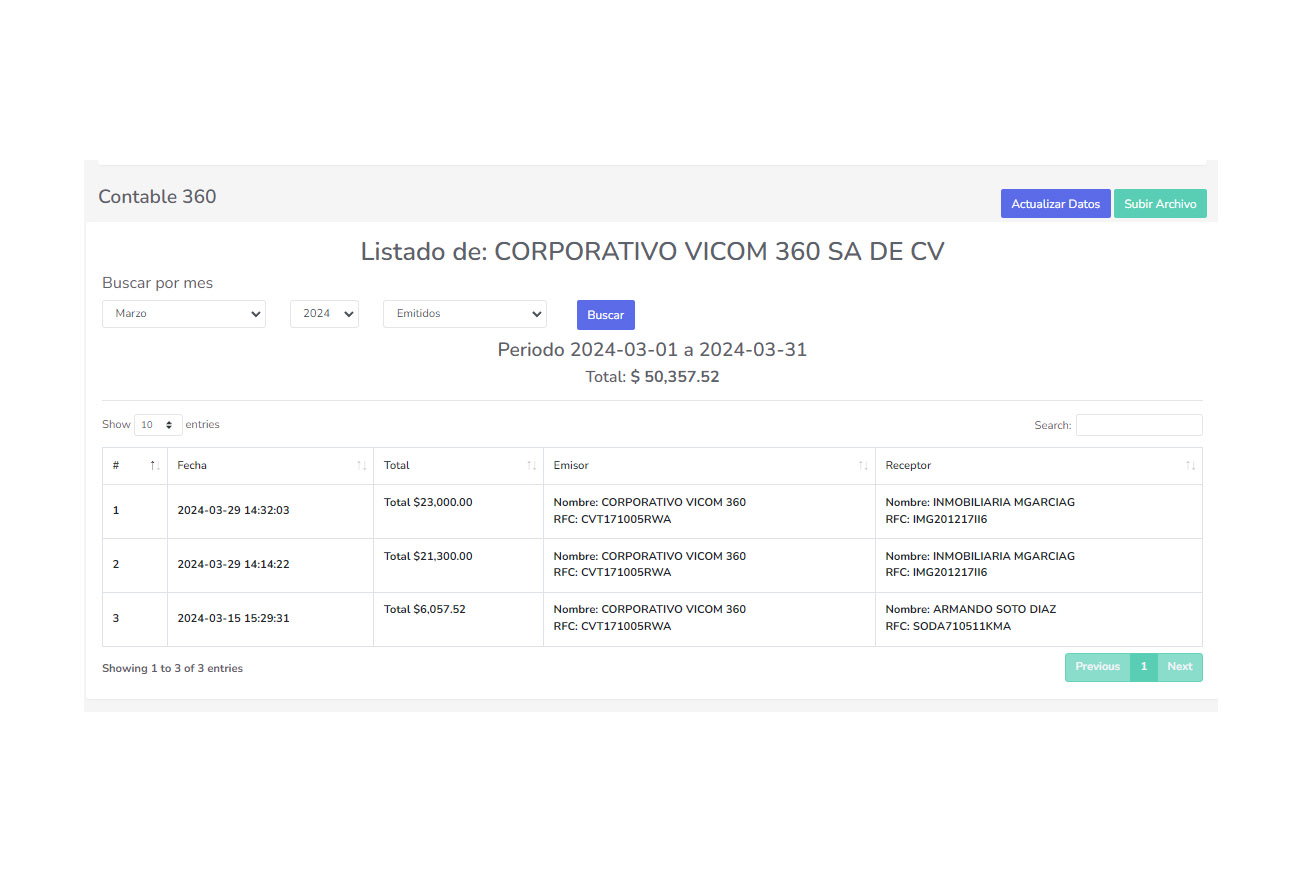Click the Subir Archivo button
1302x873 pixels.
pyautogui.click(x=1160, y=204)
